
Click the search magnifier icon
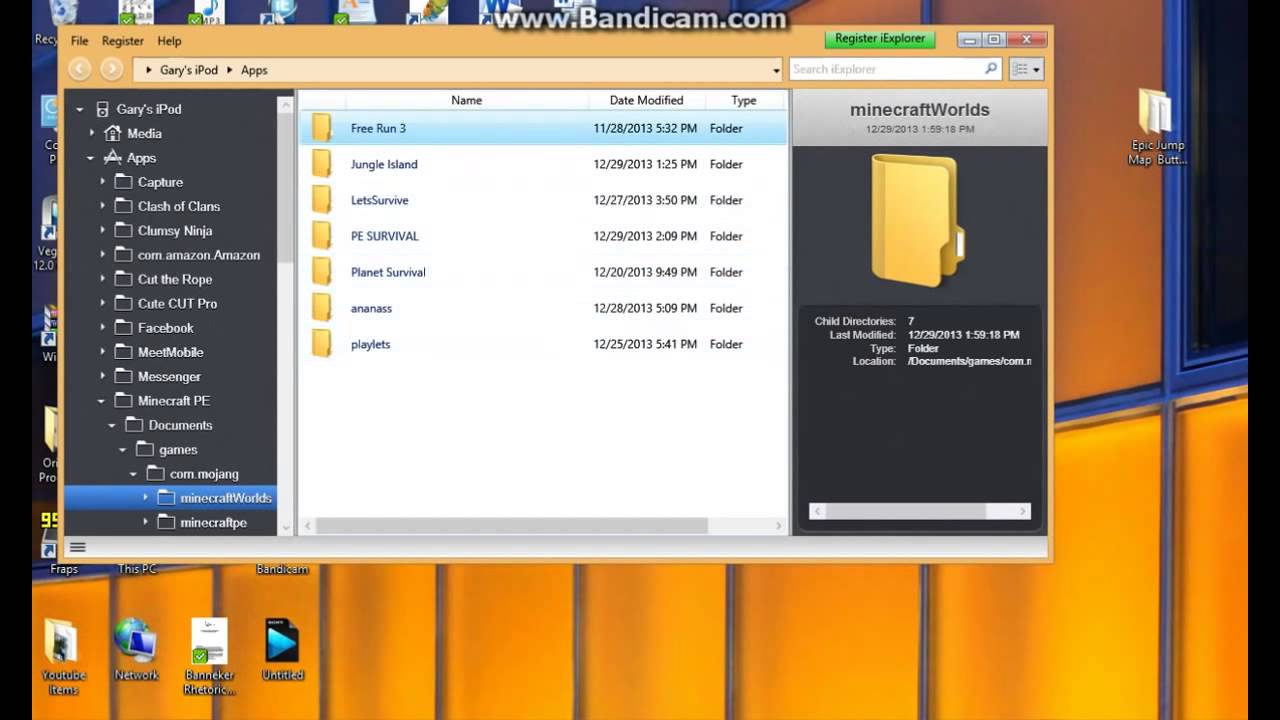click(991, 69)
